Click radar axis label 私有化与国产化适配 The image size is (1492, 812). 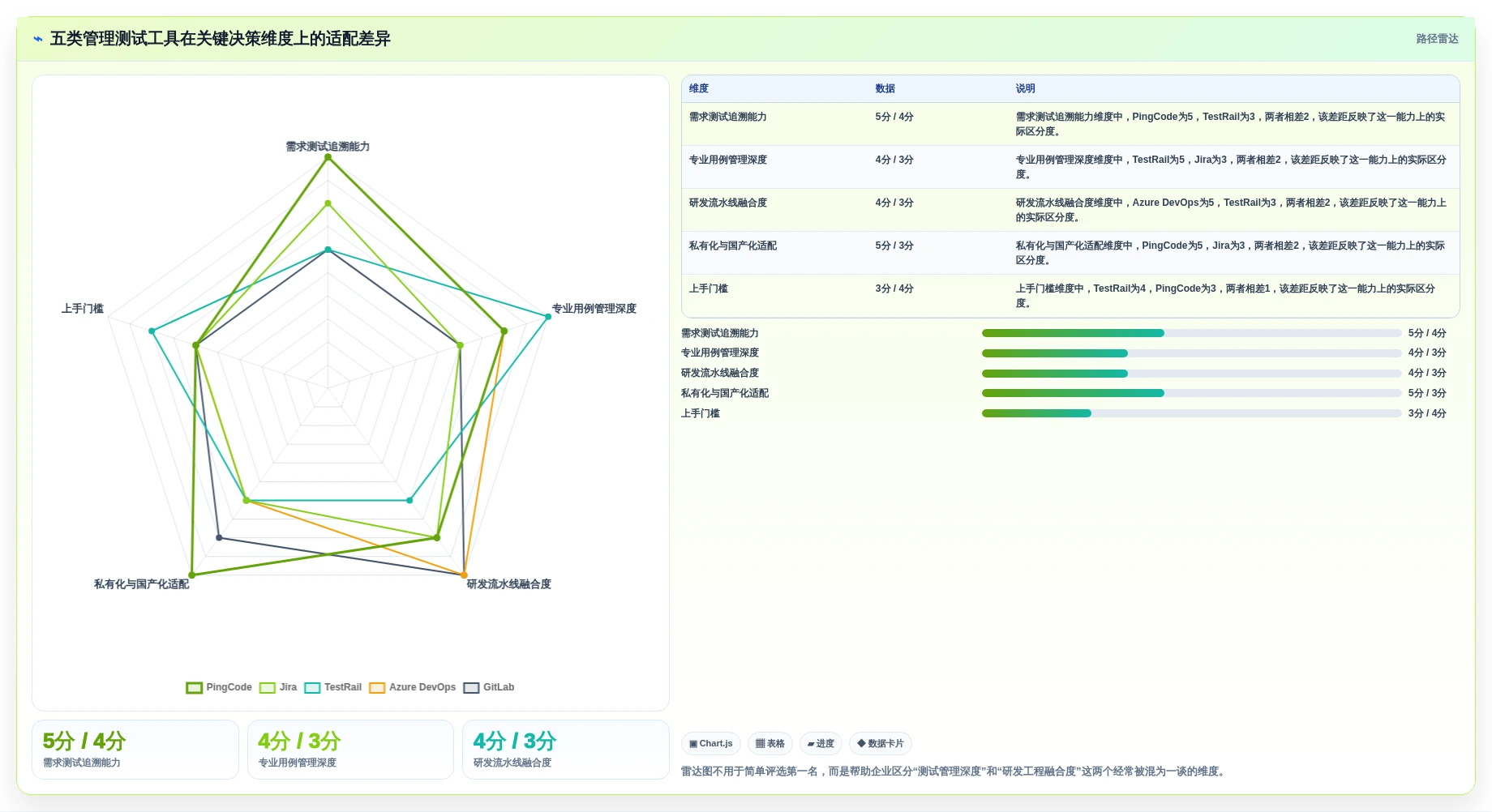[x=141, y=584]
